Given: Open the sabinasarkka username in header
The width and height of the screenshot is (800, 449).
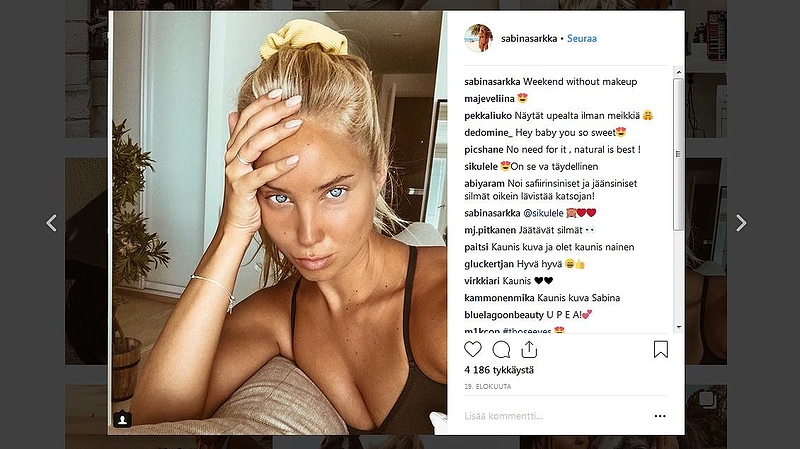Looking at the screenshot, I should click(529, 38).
